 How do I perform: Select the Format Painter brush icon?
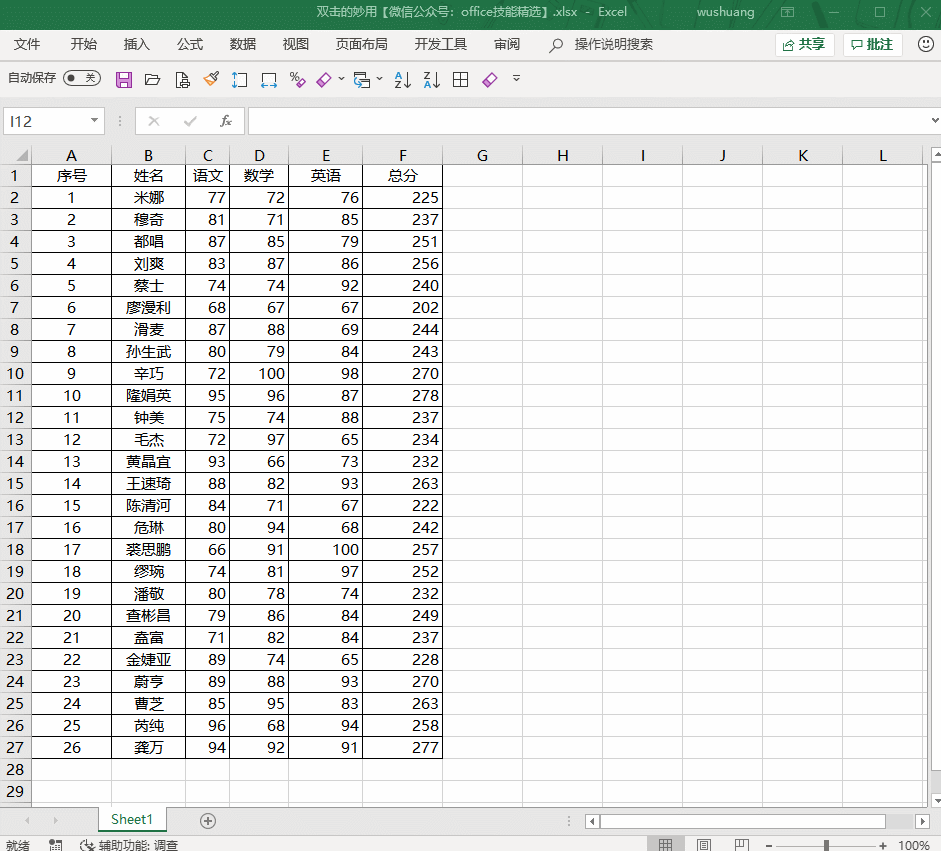pyautogui.click(x=211, y=79)
